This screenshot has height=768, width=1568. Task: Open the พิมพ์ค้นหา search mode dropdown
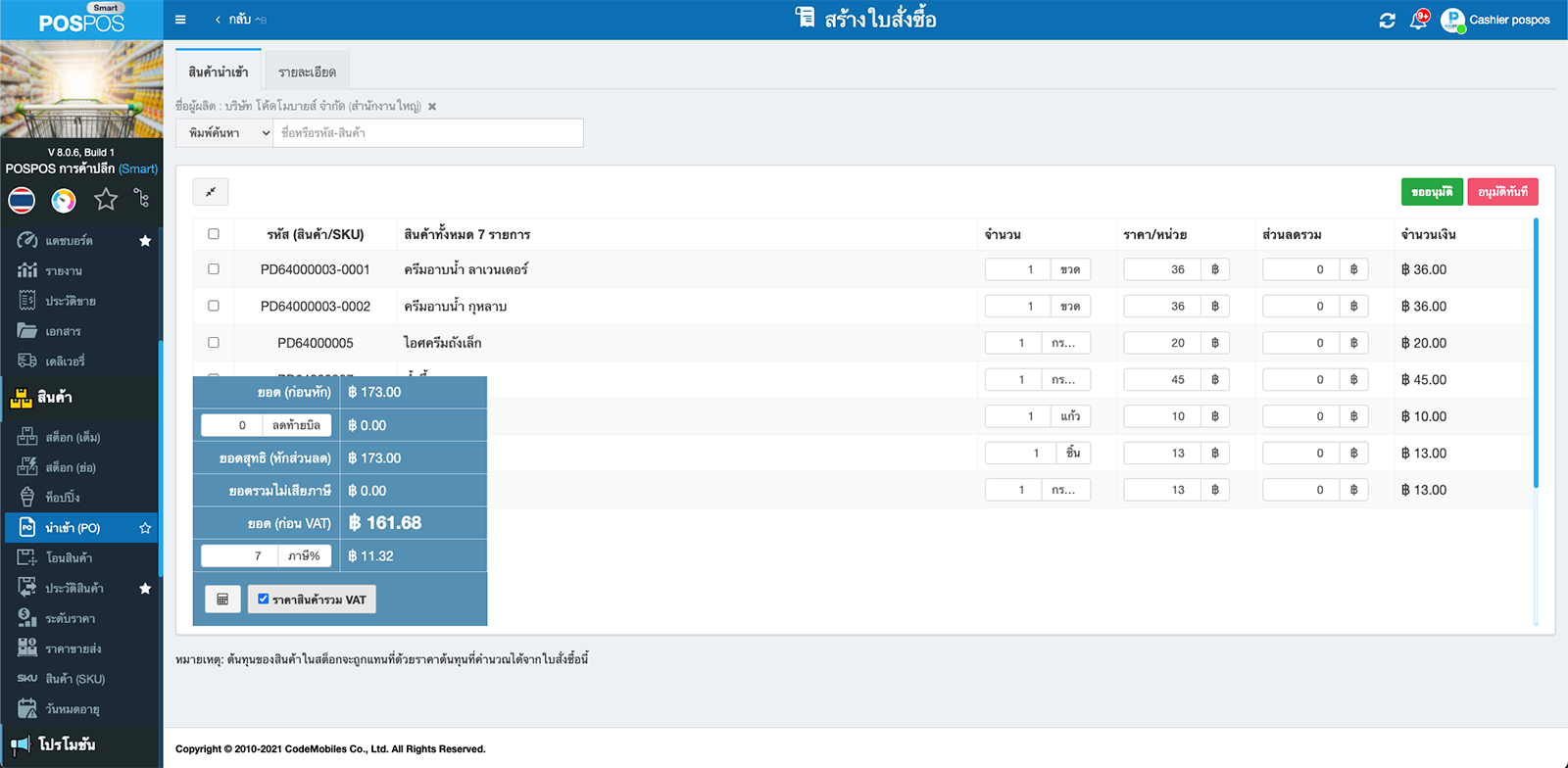pos(224,133)
